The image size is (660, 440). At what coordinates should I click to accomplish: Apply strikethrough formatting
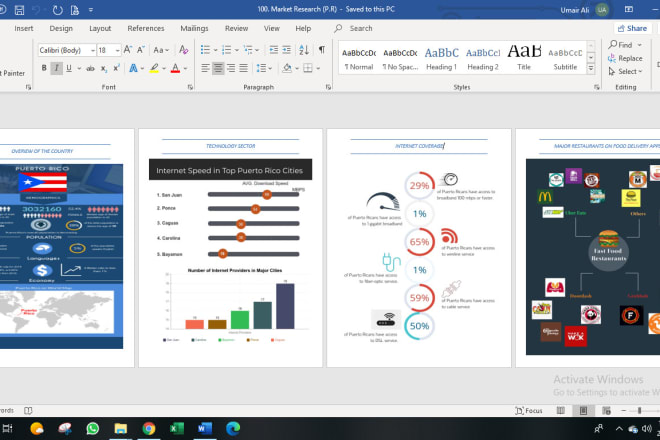[x=90, y=68]
